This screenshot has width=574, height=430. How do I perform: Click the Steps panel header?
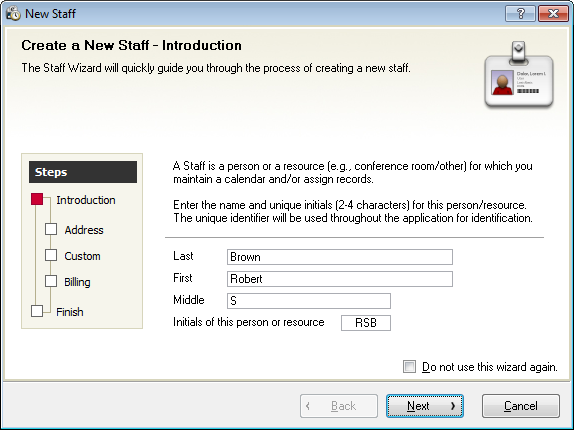click(x=83, y=172)
